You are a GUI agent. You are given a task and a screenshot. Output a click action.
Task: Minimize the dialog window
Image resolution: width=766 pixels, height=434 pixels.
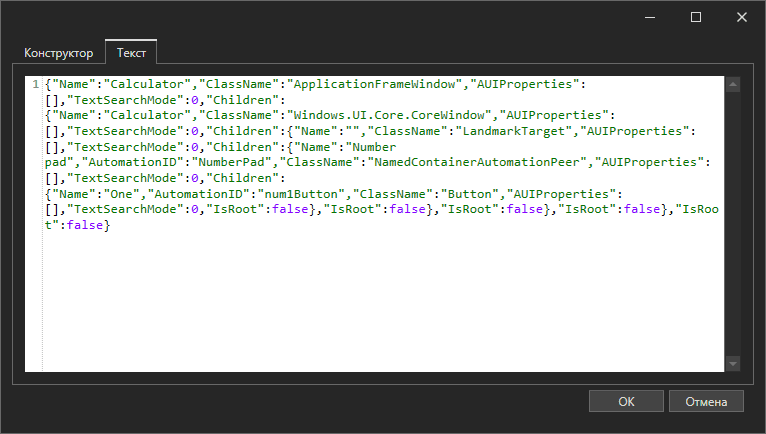point(650,17)
